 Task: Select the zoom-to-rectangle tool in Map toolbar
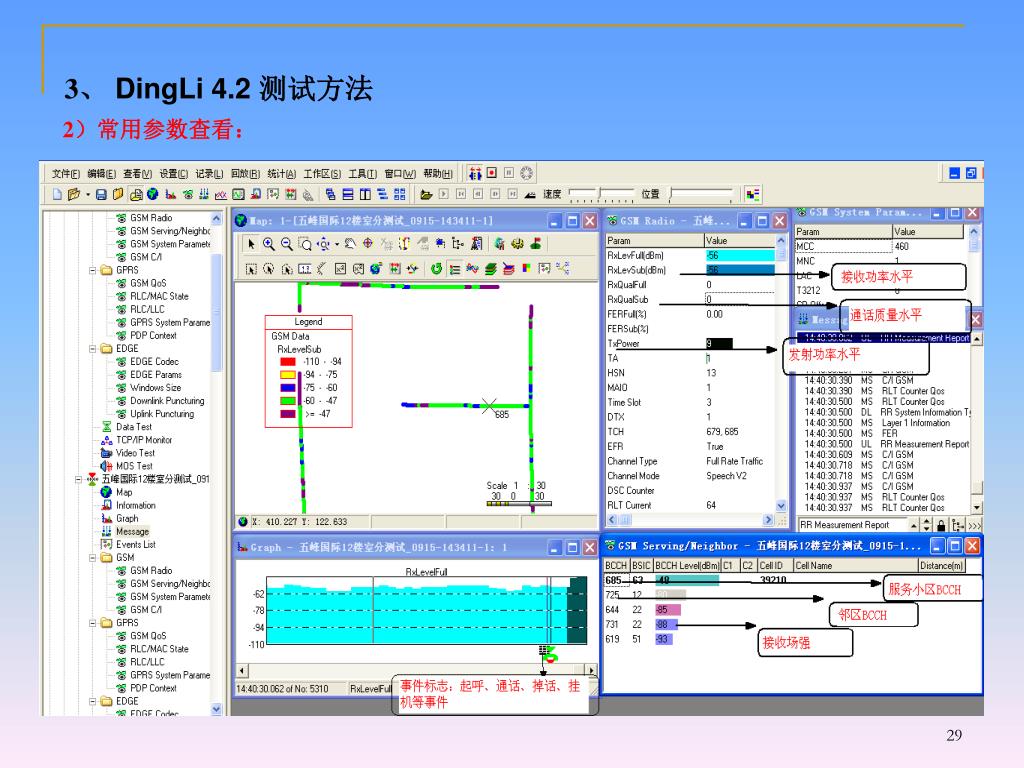[305, 244]
